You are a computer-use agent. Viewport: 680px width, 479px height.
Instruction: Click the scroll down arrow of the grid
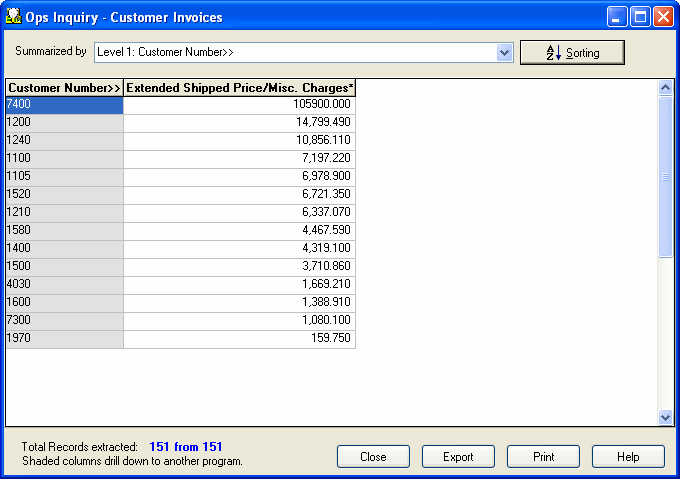point(665,417)
